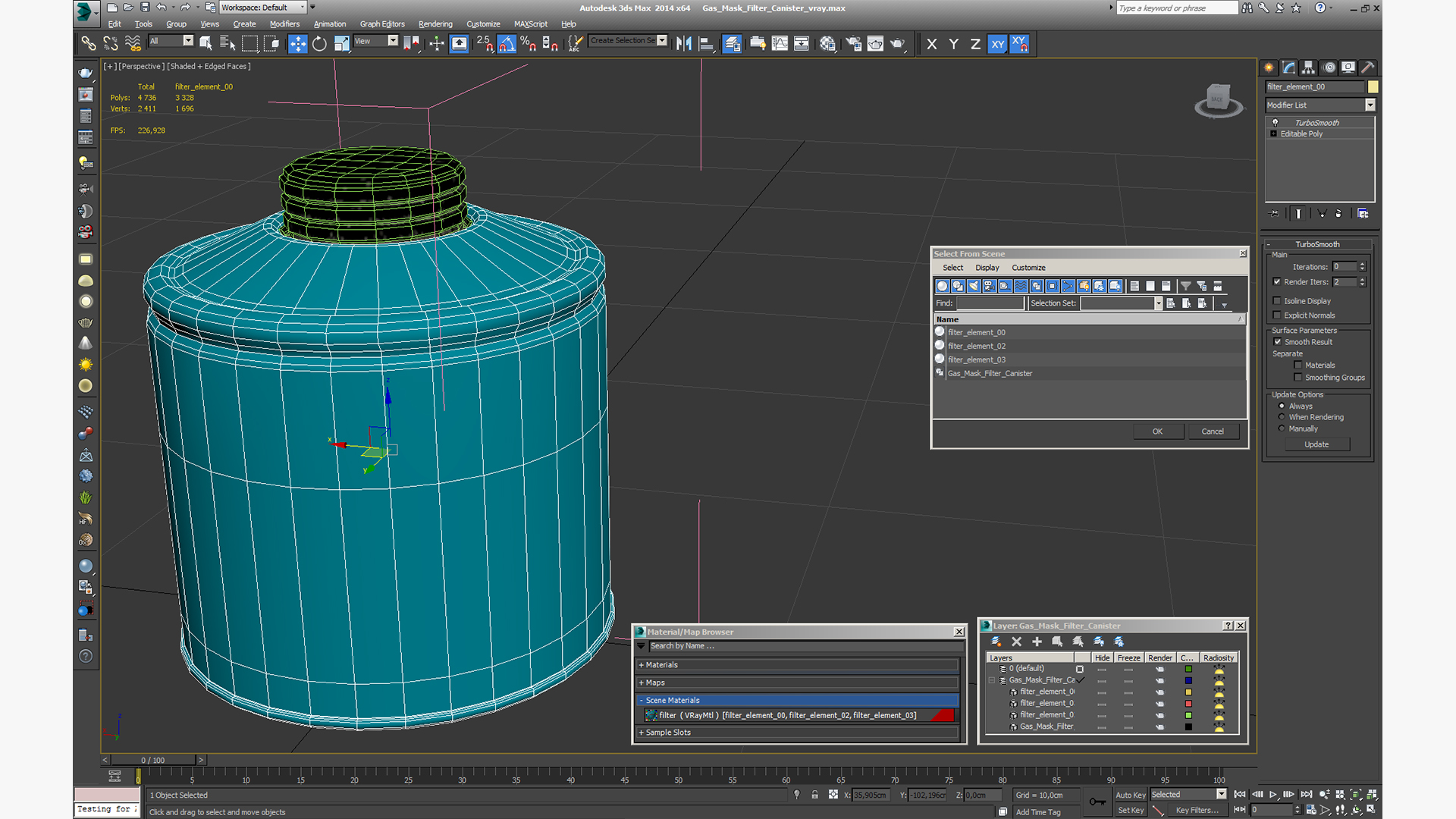Open the Graph Editors menu

(382, 24)
